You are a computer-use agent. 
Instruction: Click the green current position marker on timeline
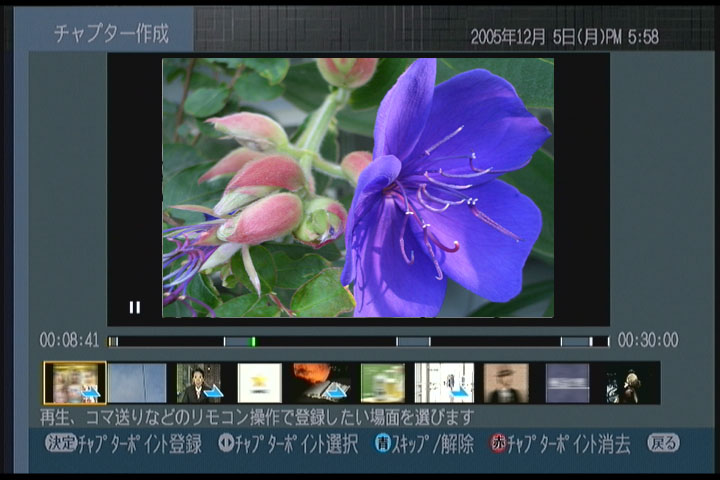(253, 341)
